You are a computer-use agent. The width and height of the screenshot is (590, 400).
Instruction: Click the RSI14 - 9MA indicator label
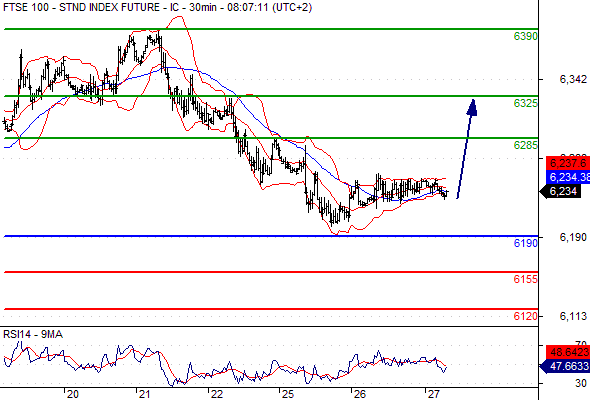click(33, 335)
